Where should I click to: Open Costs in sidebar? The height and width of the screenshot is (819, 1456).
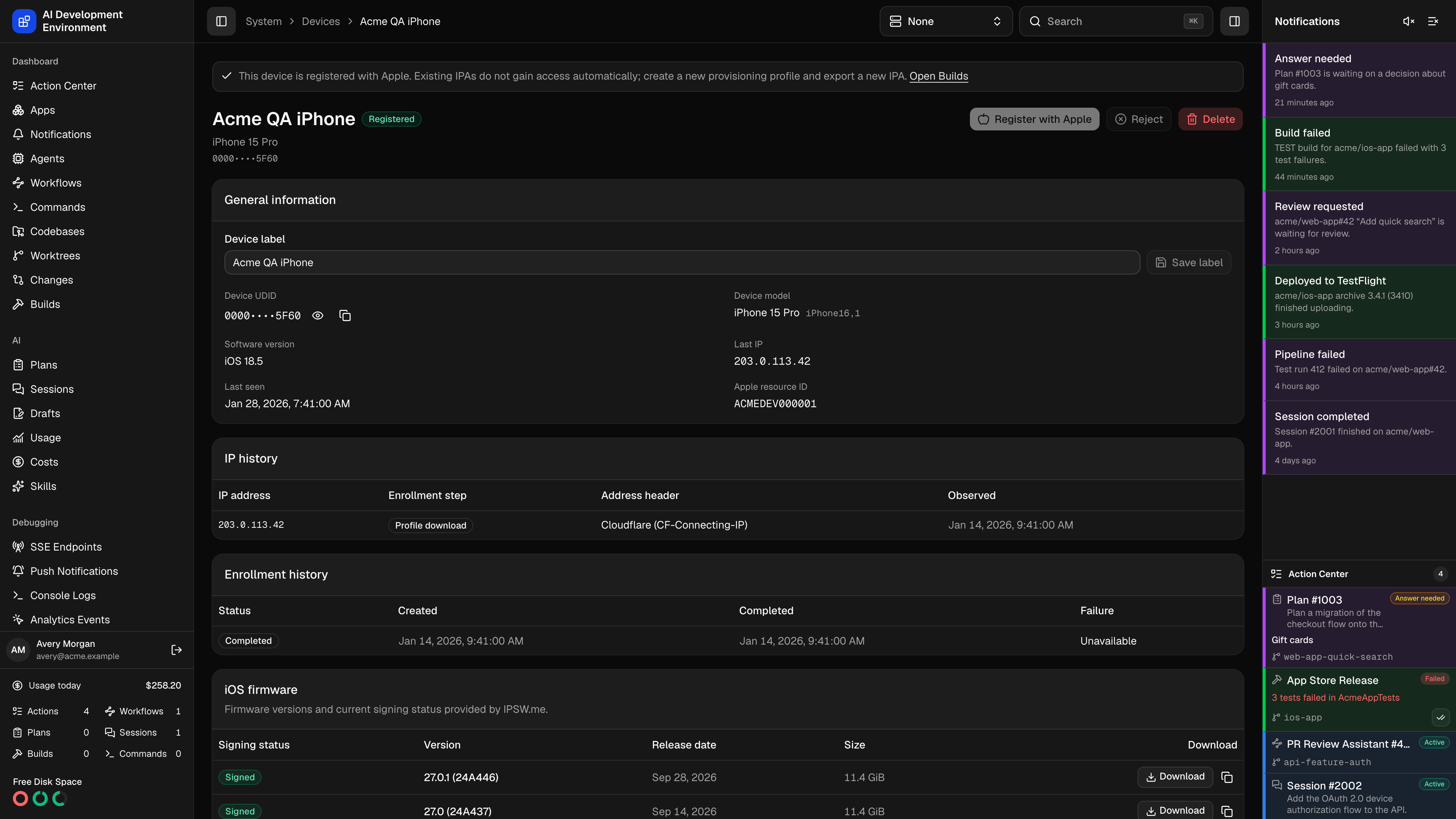point(97,462)
